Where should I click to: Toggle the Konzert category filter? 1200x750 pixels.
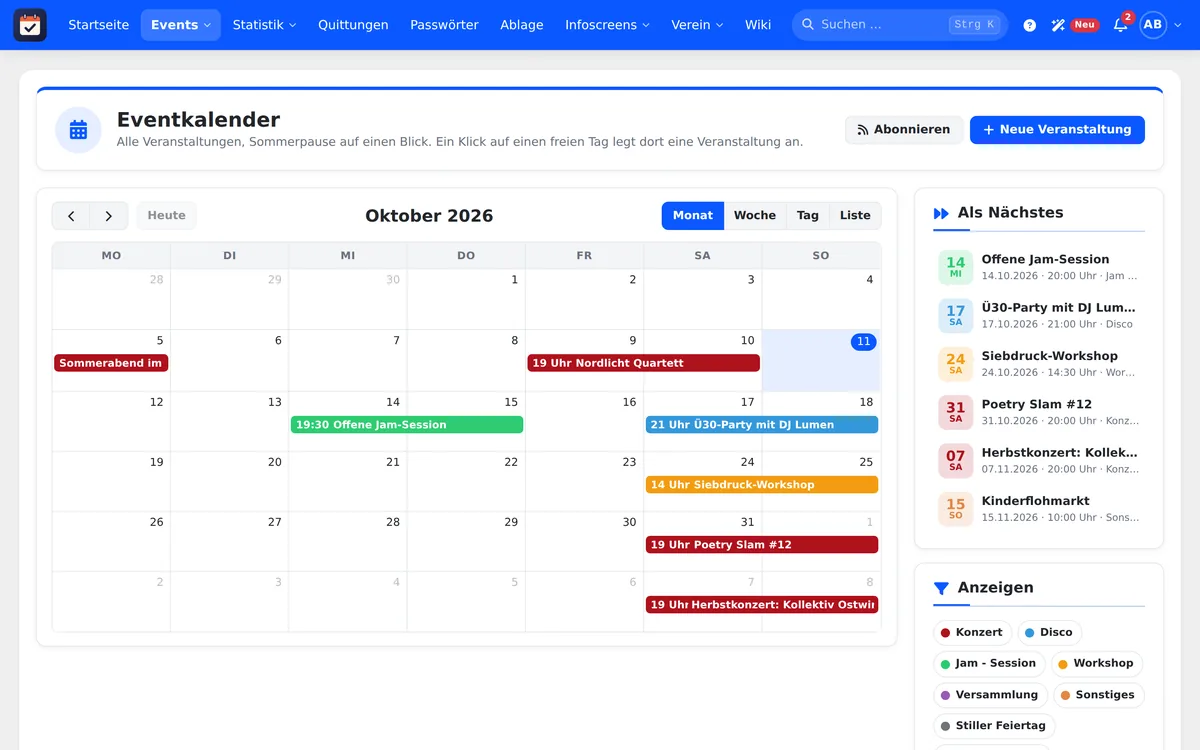coord(972,633)
